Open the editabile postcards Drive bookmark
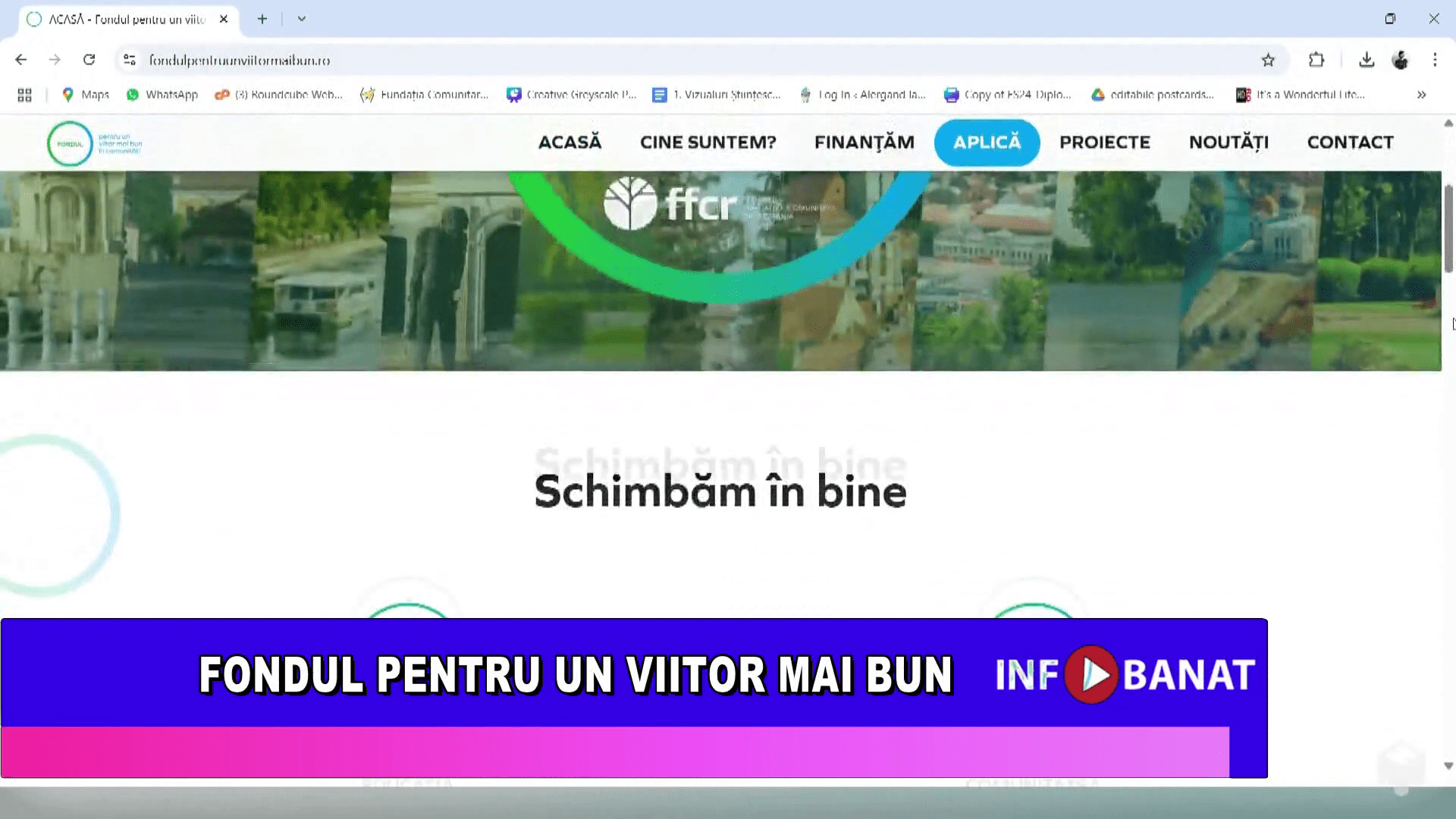 click(x=1153, y=95)
